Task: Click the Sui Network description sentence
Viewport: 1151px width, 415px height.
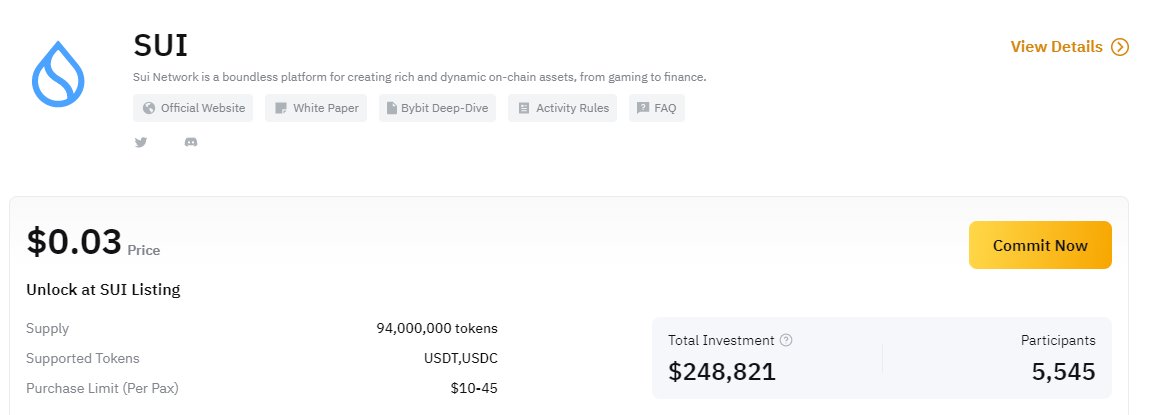Action: tap(420, 77)
